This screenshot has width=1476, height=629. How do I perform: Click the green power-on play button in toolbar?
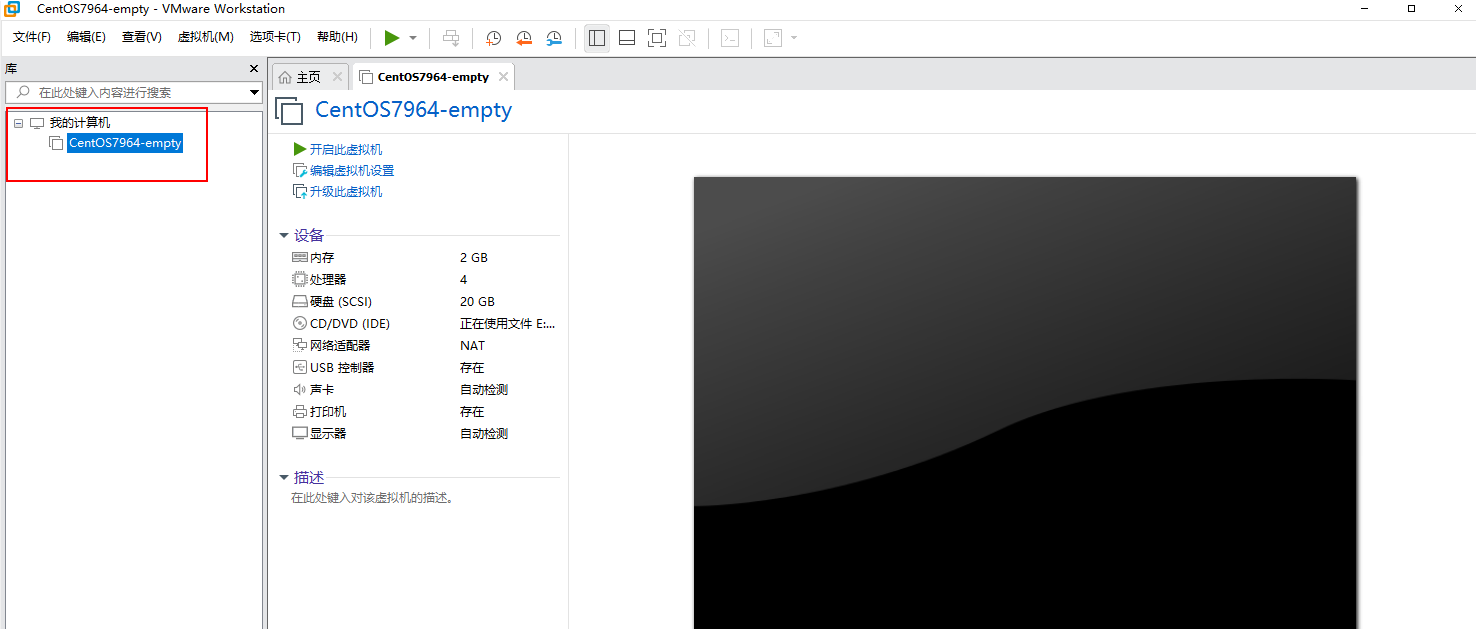(392, 38)
